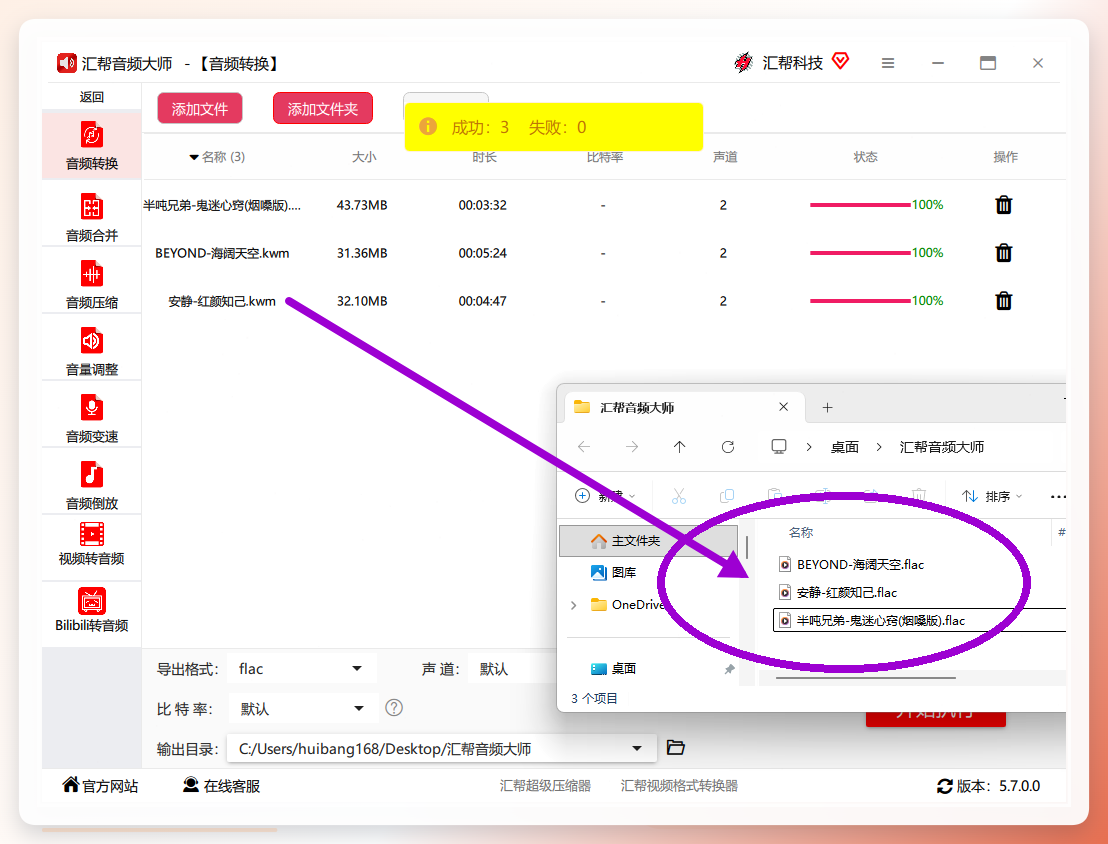Screen dimensions: 1108x844
Task: Open the 音频压缩 audio compression tool
Action: point(92,284)
